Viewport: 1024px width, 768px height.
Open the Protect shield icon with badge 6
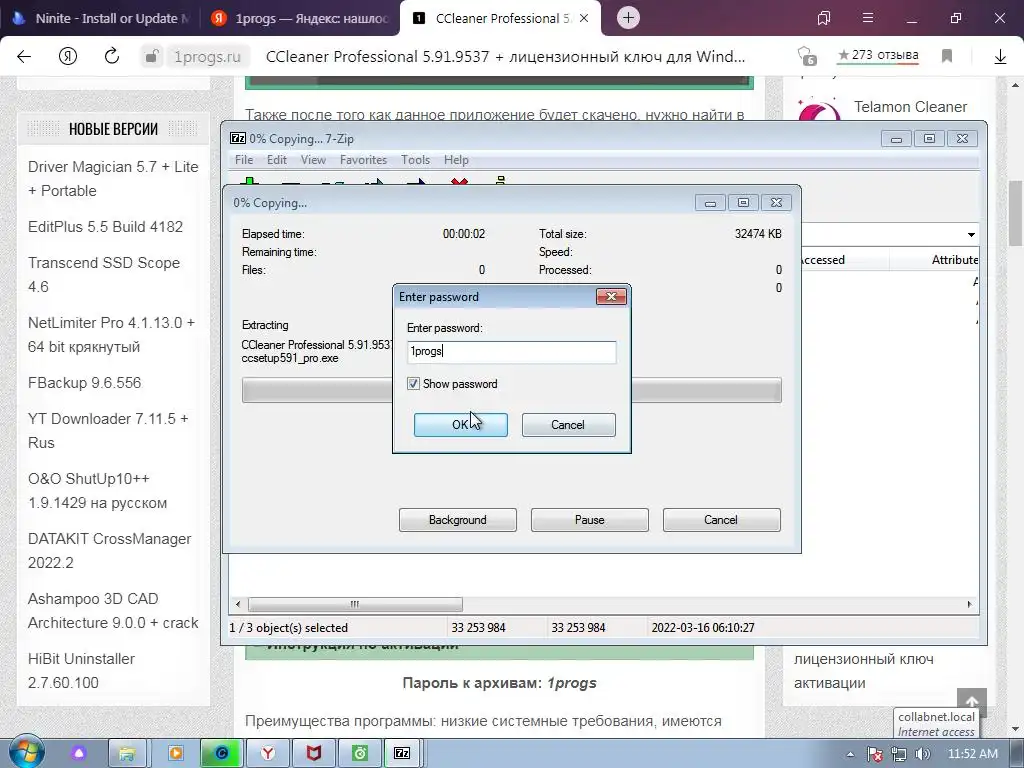(x=807, y=56)
